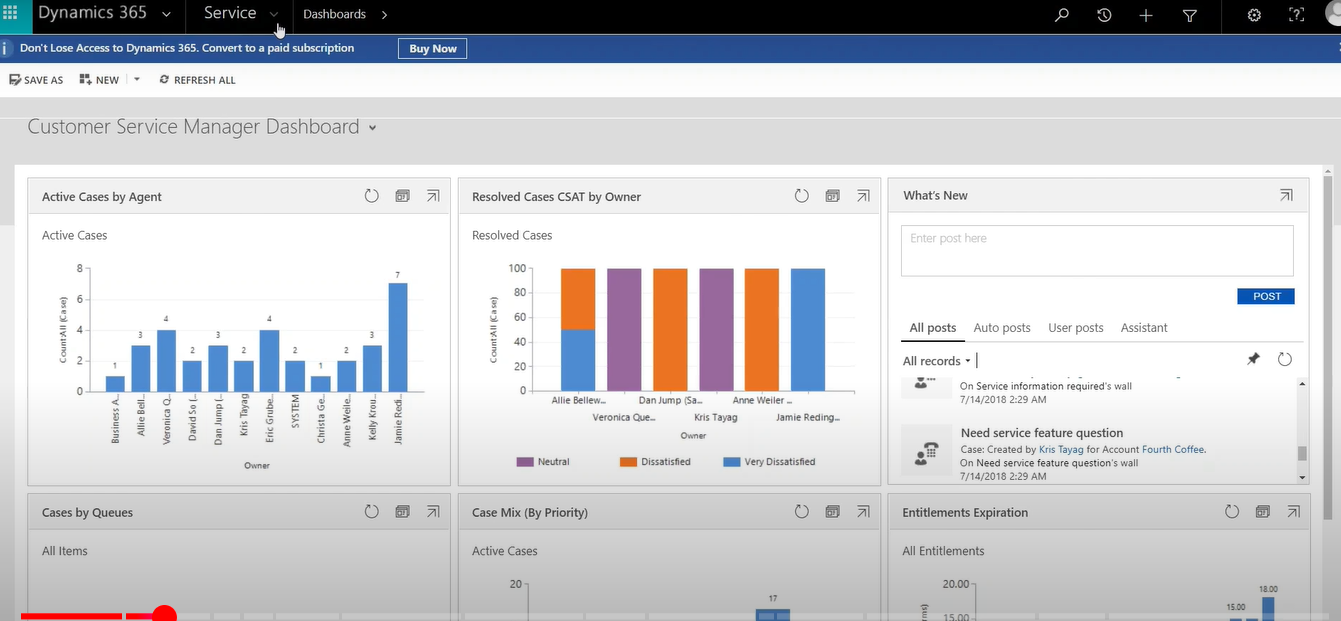Click the Enter post here text field
Viewport: 1341px width, 621px height.
1096,250
